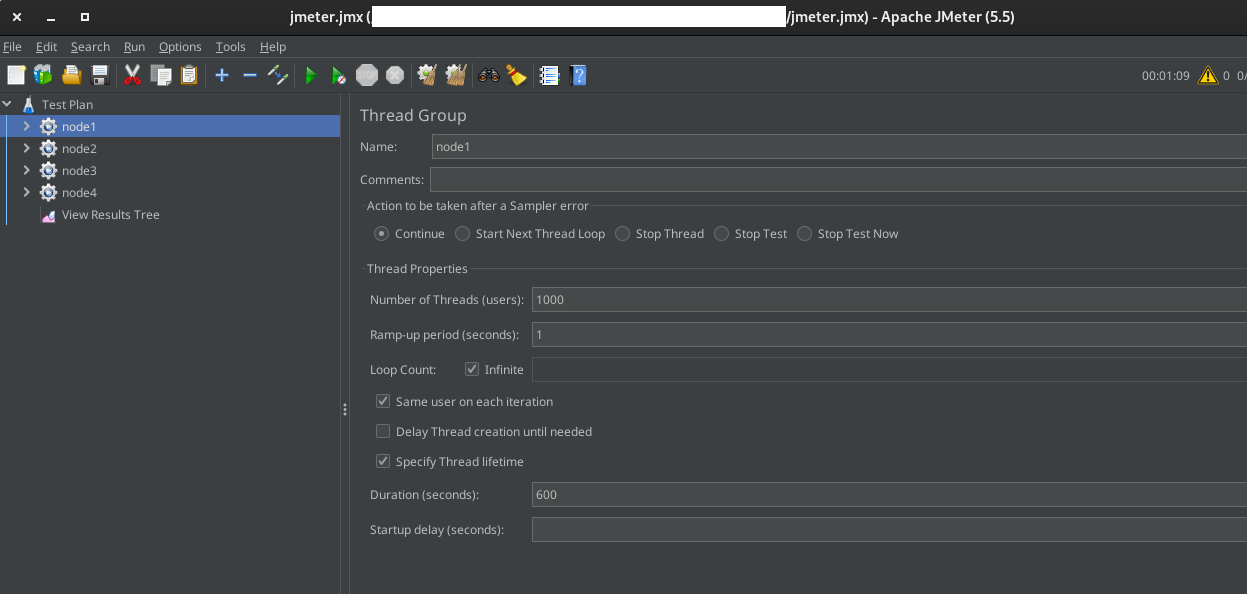Enable Delay Thread creation until needed

(383, 432)
